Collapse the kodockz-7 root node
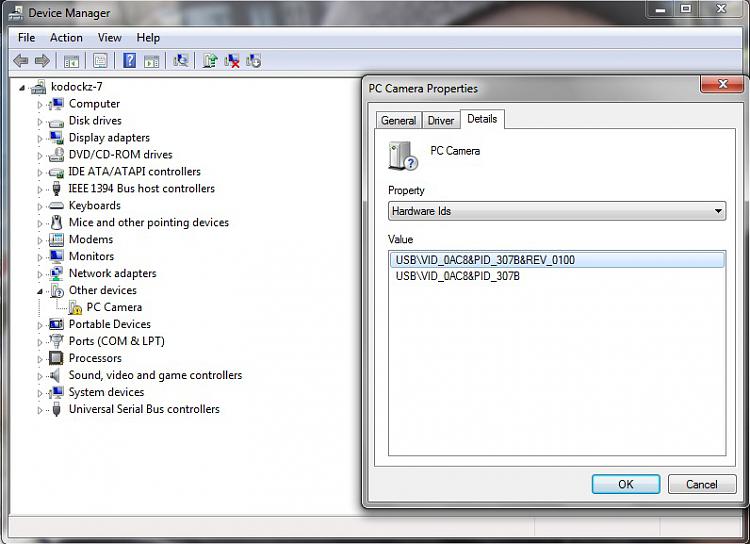Viewport: 750px width, 544px height. 22,88
